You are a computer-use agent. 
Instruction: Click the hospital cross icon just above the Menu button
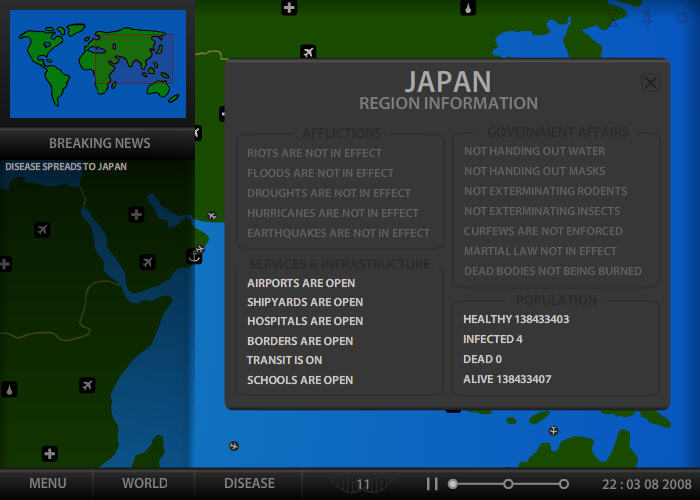49,454
